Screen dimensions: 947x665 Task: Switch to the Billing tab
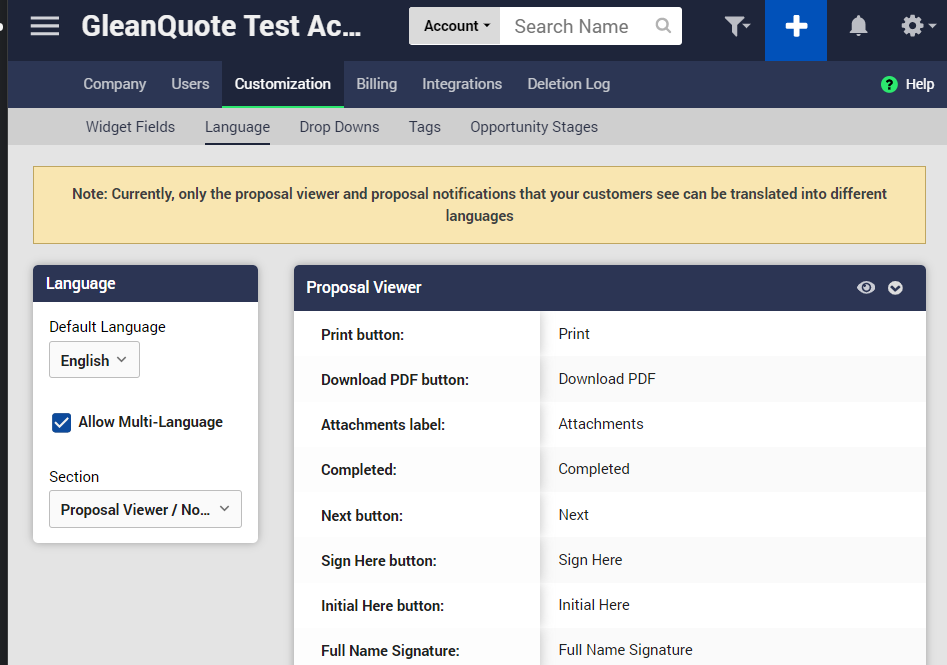376,84
